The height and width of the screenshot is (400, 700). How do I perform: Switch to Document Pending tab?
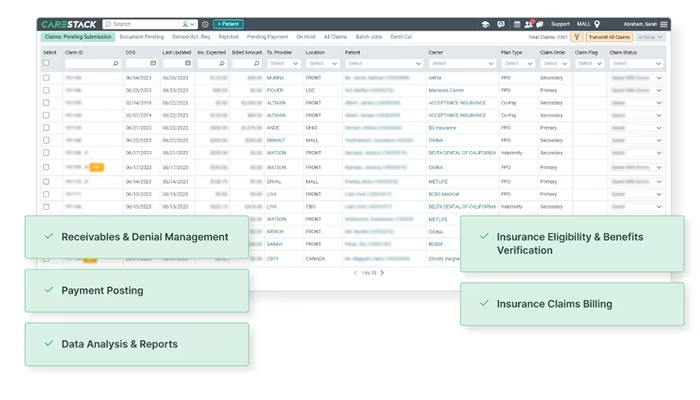point(142,37)
